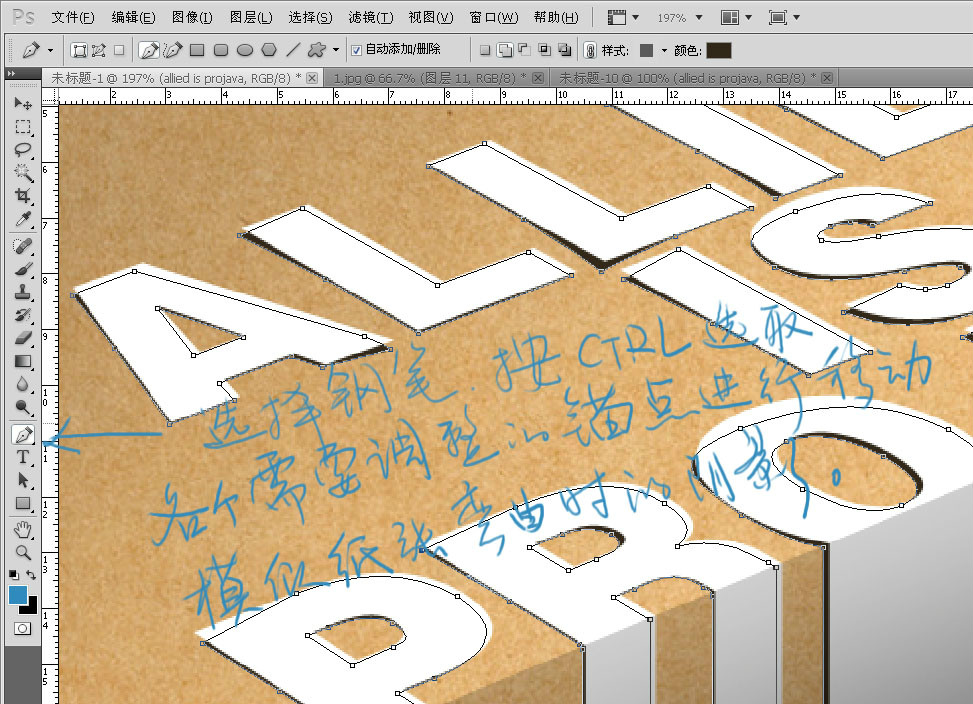Select the Rectangle shape tool in toolbox
973x704 pixels.
[x=23, y=503]
